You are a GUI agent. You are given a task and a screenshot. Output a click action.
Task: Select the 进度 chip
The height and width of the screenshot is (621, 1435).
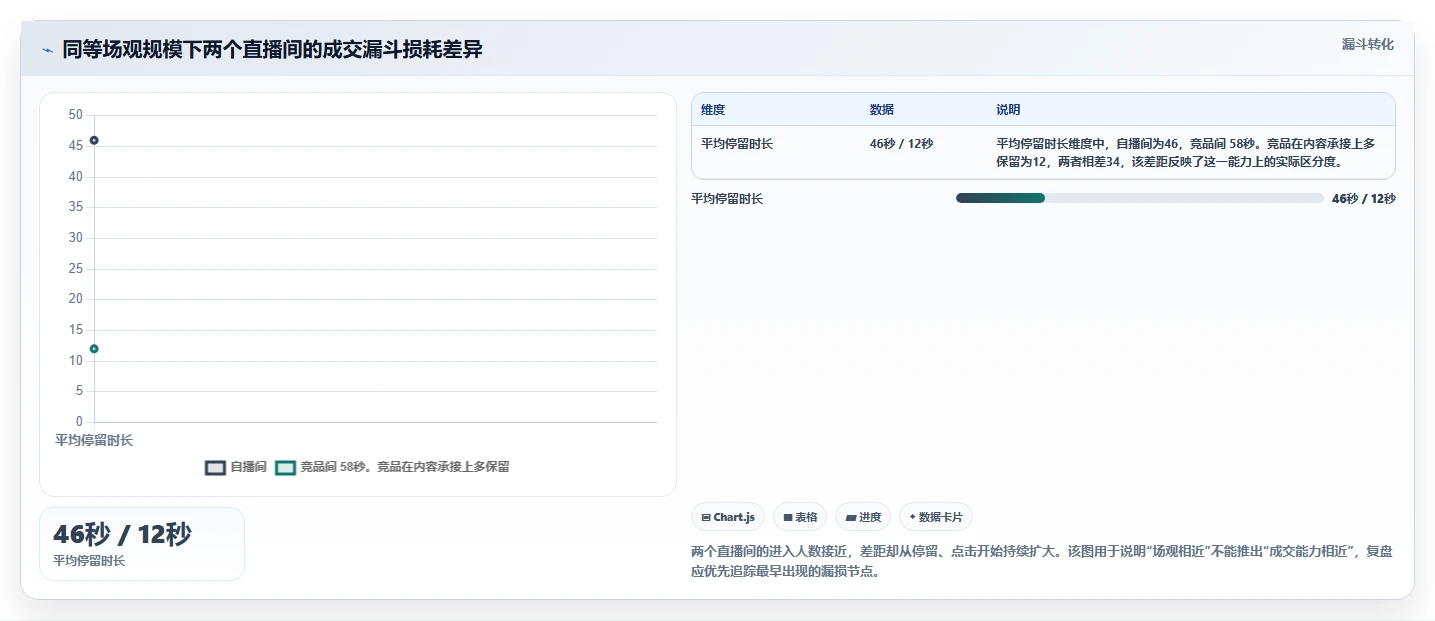click(863, 517)
